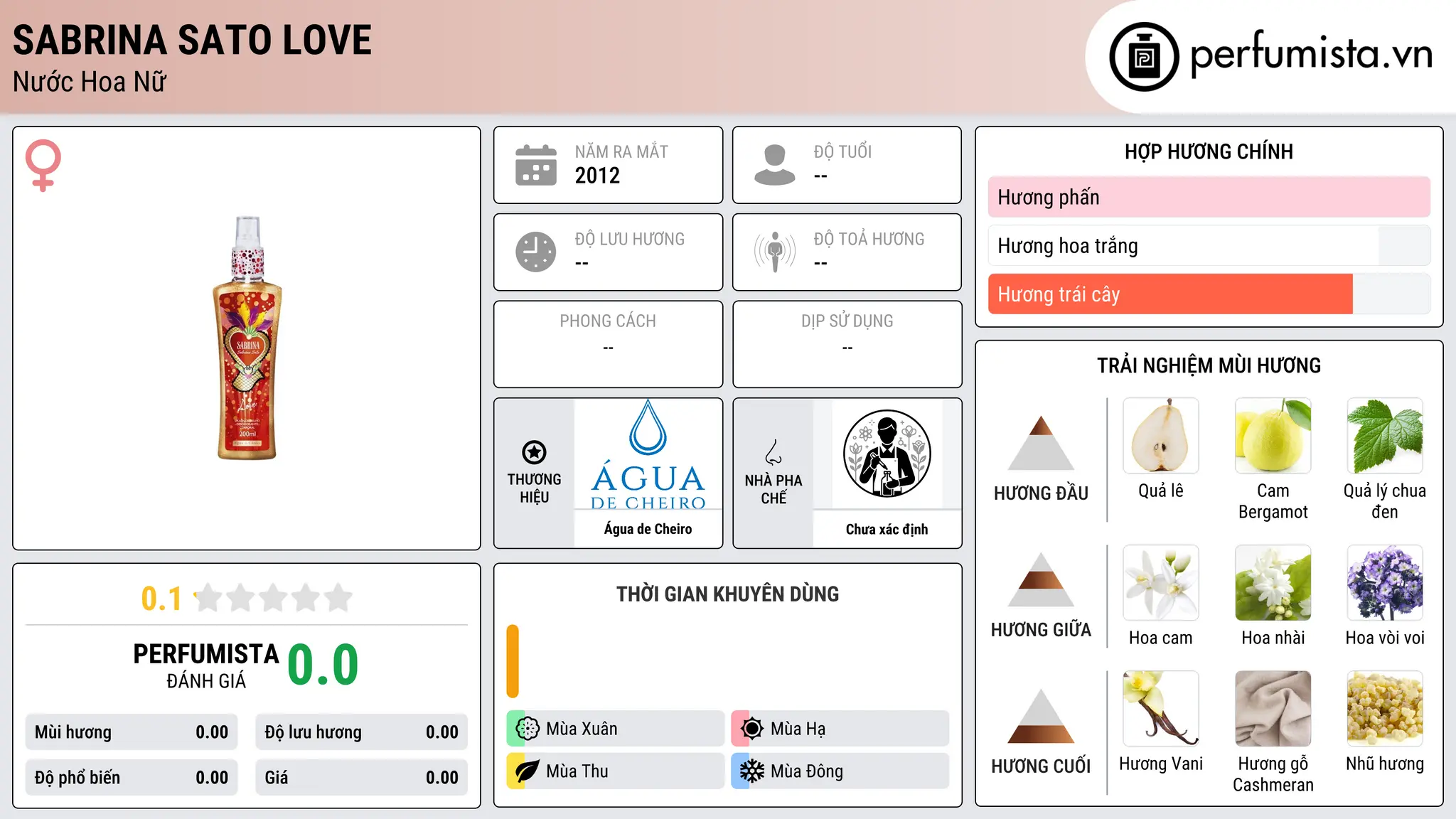Select the Quả lý chua đen leaf image
The width and height of the screenshot is (1456, 819).
pos(1385,436)
